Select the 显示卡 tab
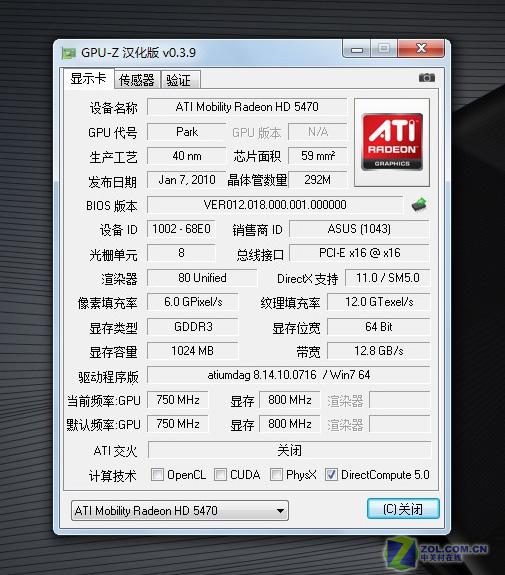The image size is (505, 575). pyautogui.click(x=88, y=78)
